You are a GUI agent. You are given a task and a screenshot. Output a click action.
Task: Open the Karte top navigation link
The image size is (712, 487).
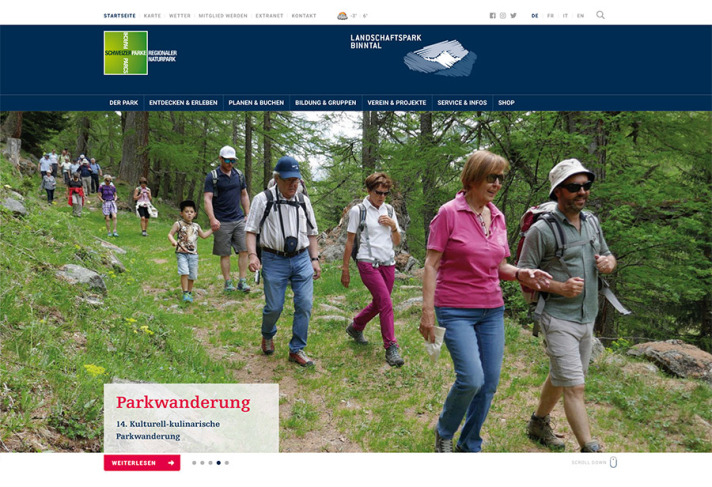152,15
